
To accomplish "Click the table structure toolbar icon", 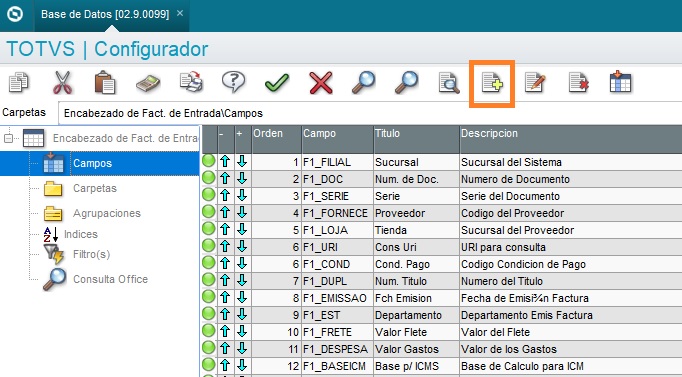I will tap(621, 82).
